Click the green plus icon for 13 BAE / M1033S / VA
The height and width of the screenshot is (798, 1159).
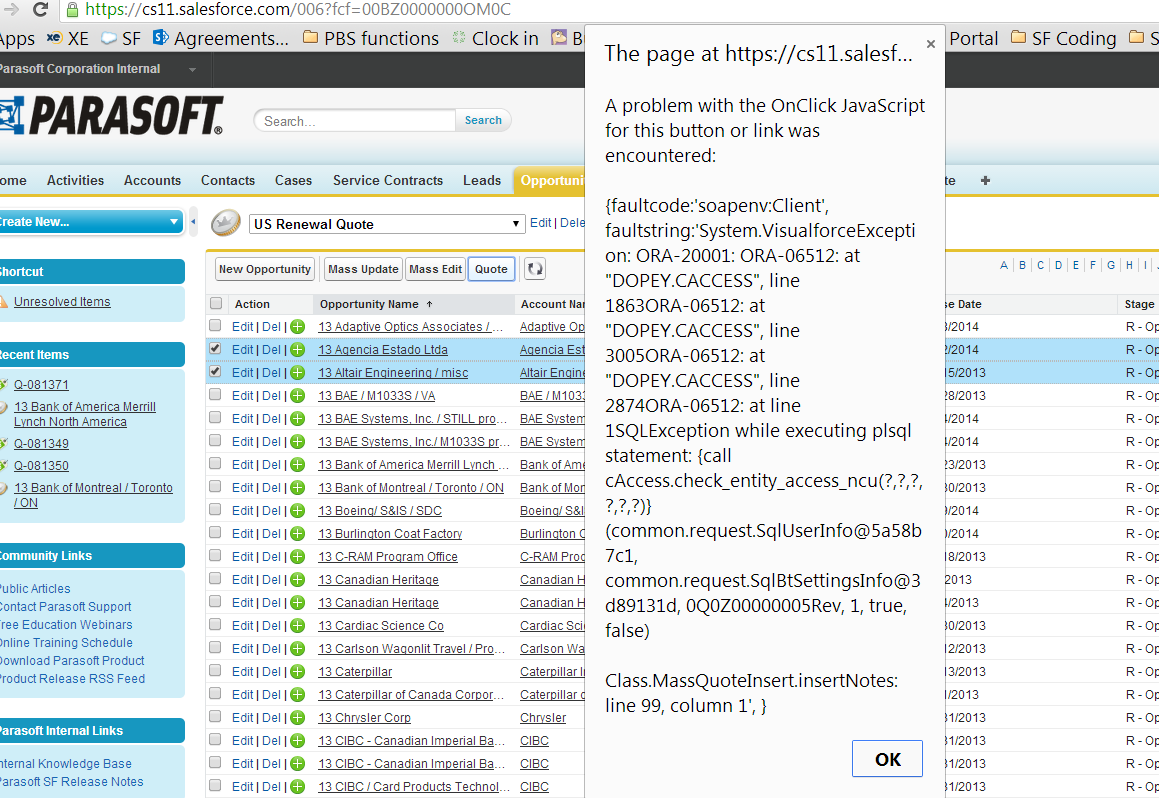tap(297, 395)
